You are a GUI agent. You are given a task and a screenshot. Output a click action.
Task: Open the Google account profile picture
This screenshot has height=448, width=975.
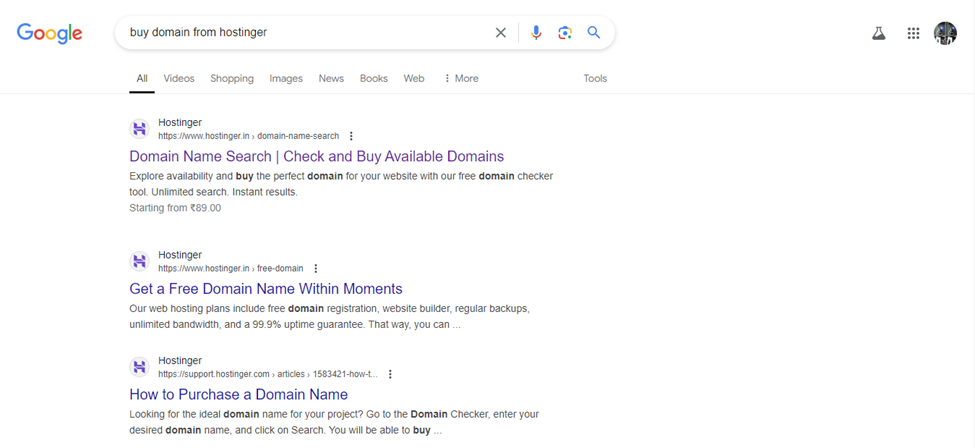(945, 34)
